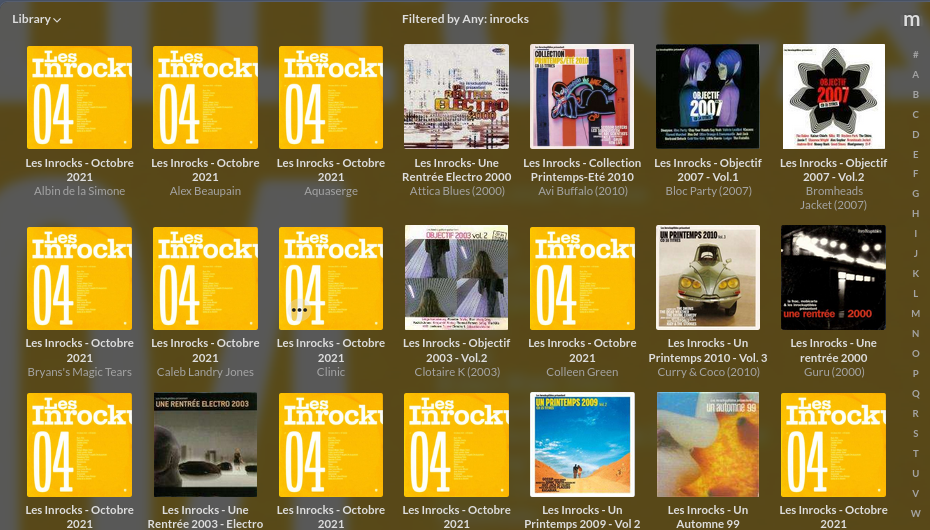Click artist name 'Albin de la Simone'
The height and width of the screenshot is (530, 930).
[x=79, y=191]
